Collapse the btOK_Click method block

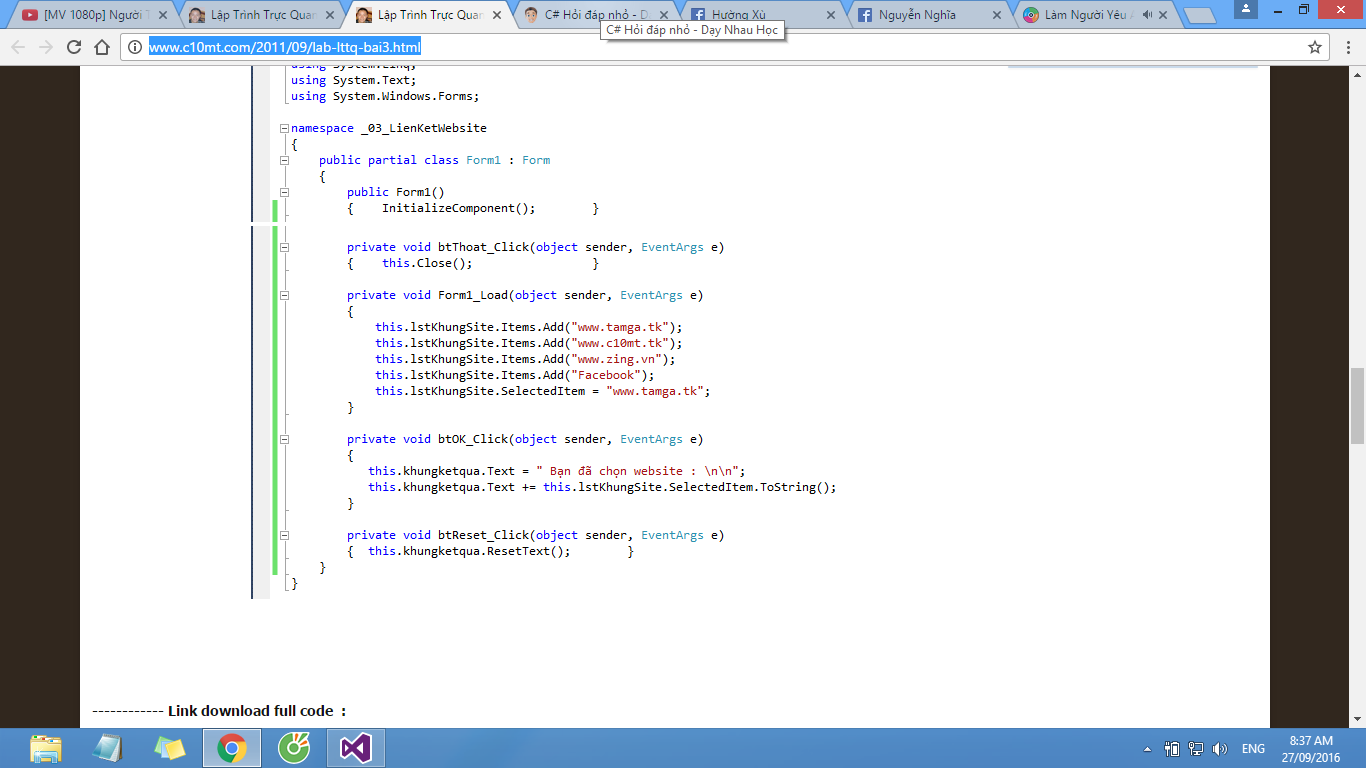pos(284,439)
